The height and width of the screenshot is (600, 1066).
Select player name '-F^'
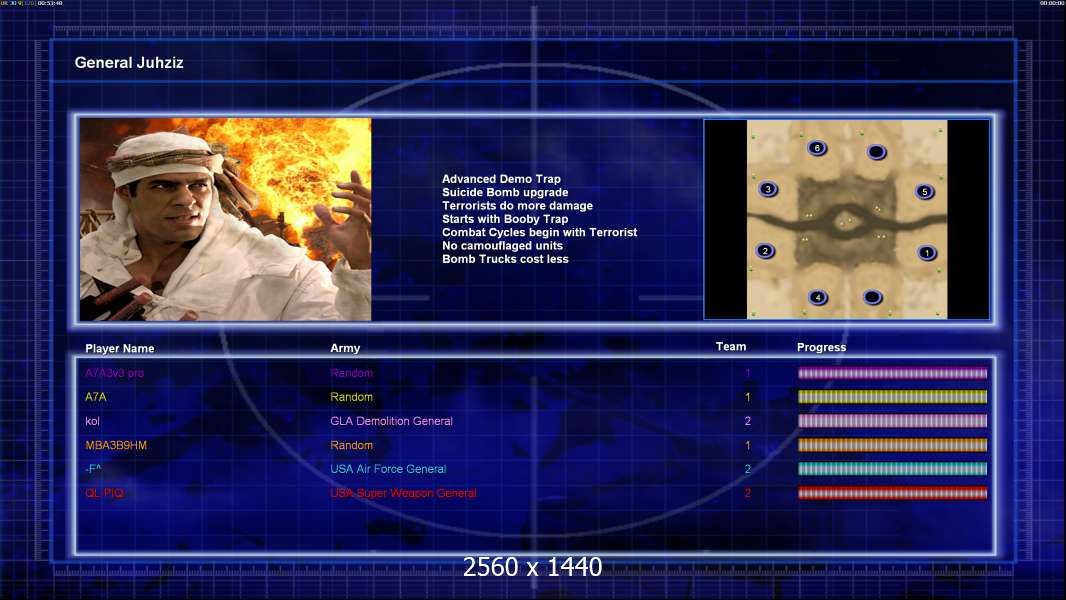[94, 469]
